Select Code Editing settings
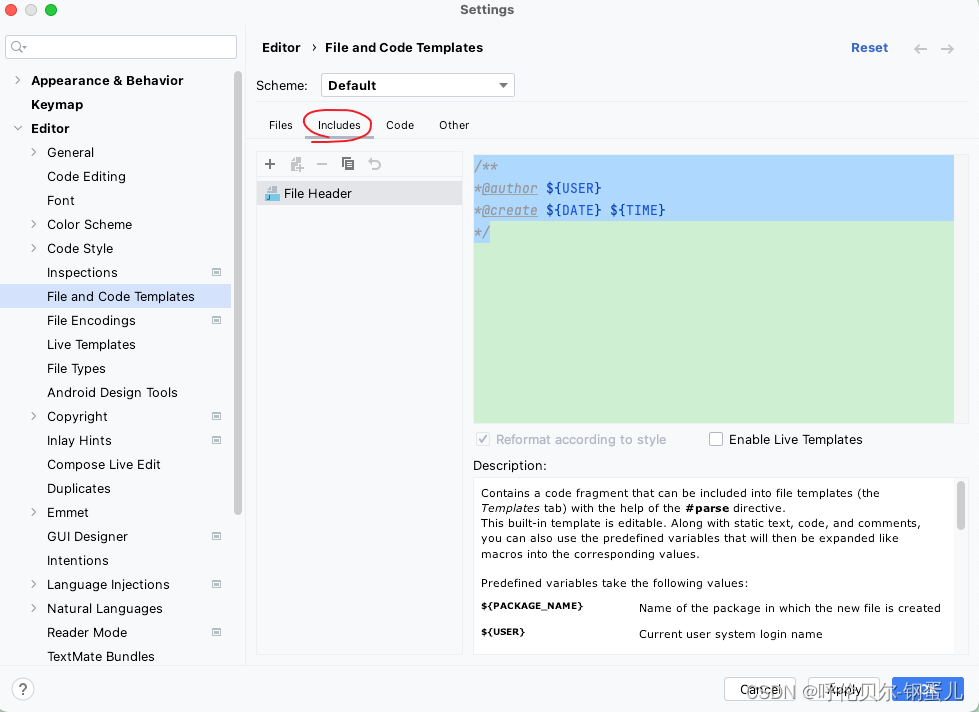This screenshot has height=712, width=979. click(x=86, y=177)
